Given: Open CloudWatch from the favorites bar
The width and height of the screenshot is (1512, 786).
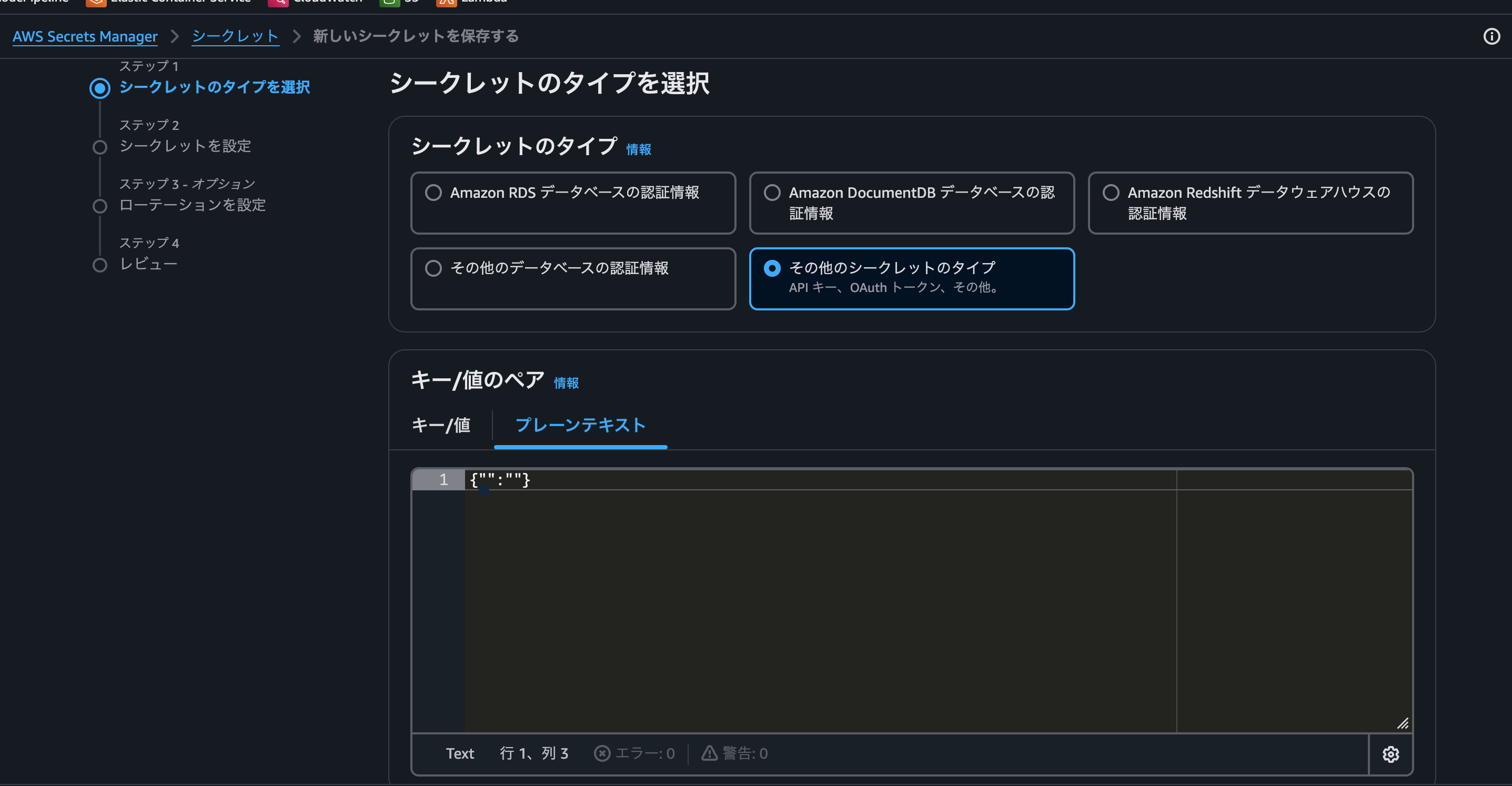Looking at the screenshot, I should click(x=278, y=2).
